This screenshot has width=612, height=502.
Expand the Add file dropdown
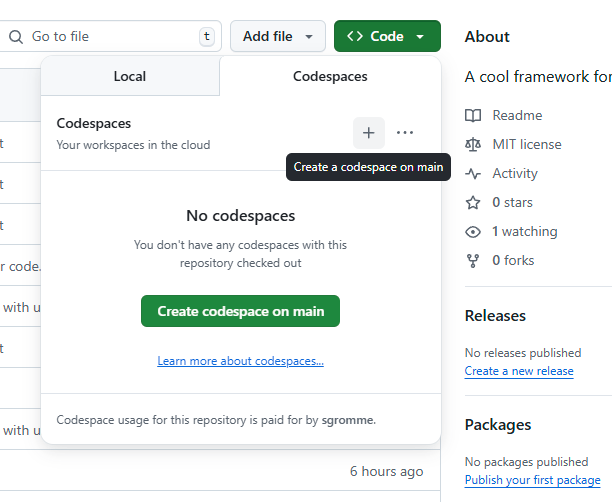point(277,36)
